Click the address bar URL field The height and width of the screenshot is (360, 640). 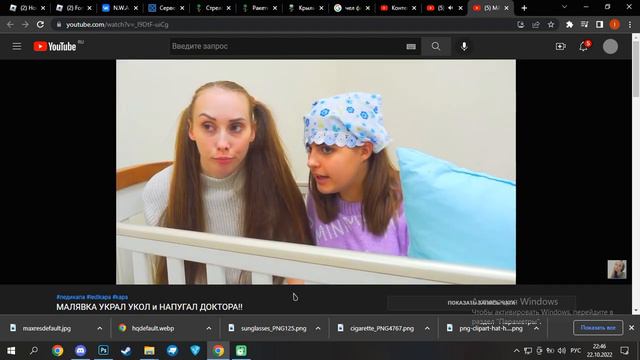click(286, 24)
